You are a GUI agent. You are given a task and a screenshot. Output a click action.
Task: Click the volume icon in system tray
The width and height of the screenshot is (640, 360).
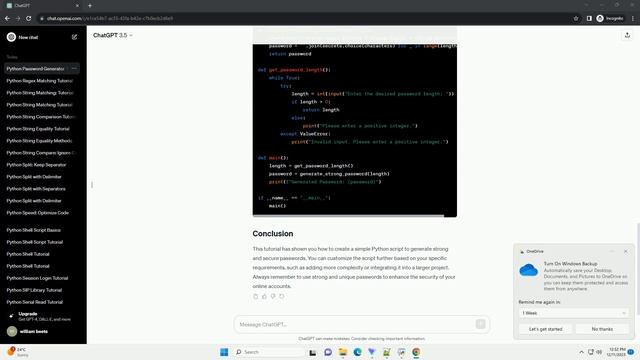(599, 352)
